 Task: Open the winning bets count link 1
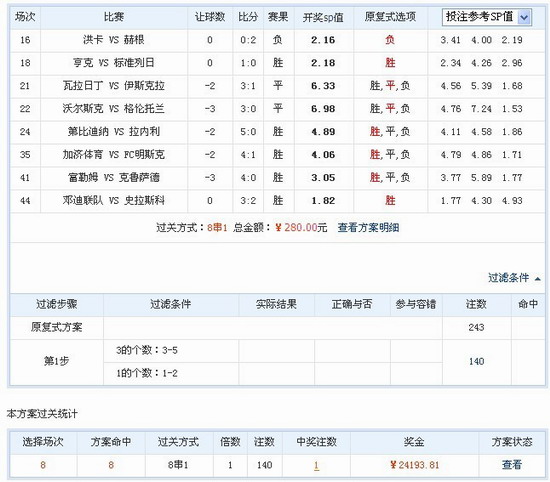point(316,465)
